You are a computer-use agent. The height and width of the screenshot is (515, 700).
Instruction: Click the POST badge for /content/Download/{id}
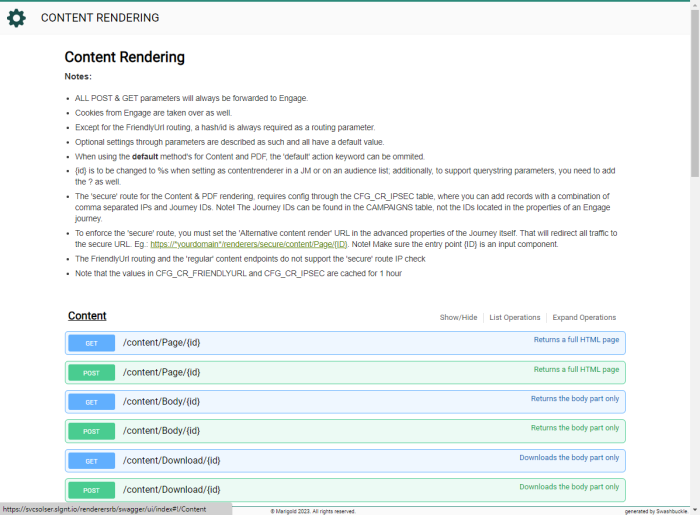click(91, 489)
